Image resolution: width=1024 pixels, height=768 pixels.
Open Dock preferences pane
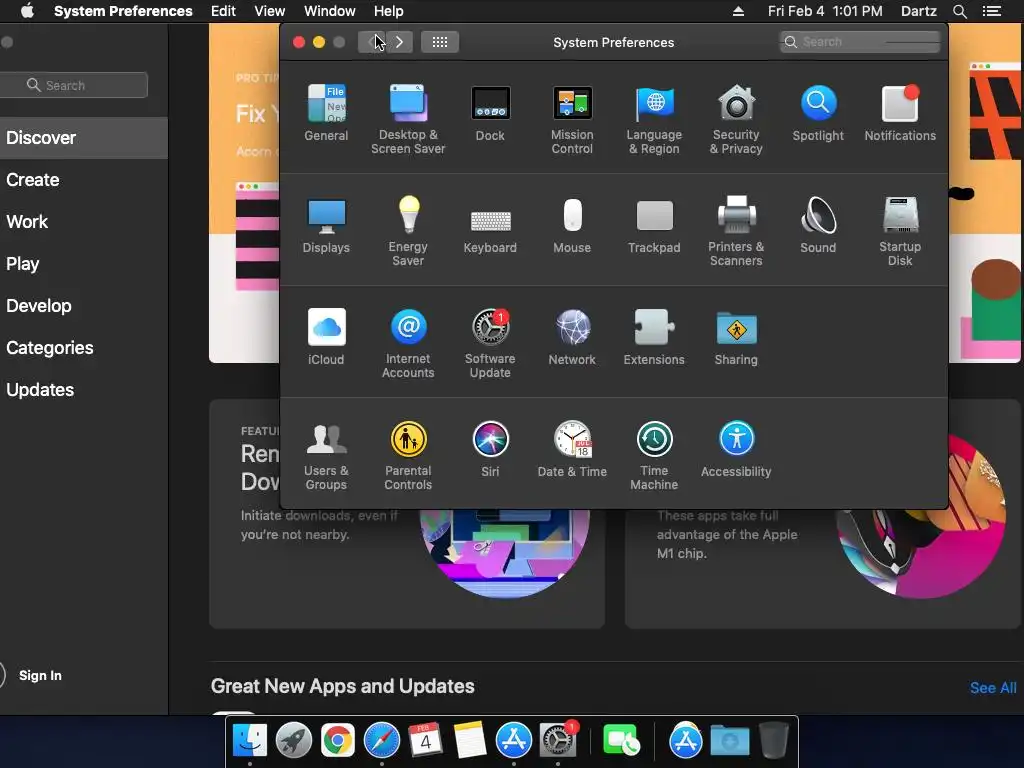pyautogui.click(x=490, y=112)
